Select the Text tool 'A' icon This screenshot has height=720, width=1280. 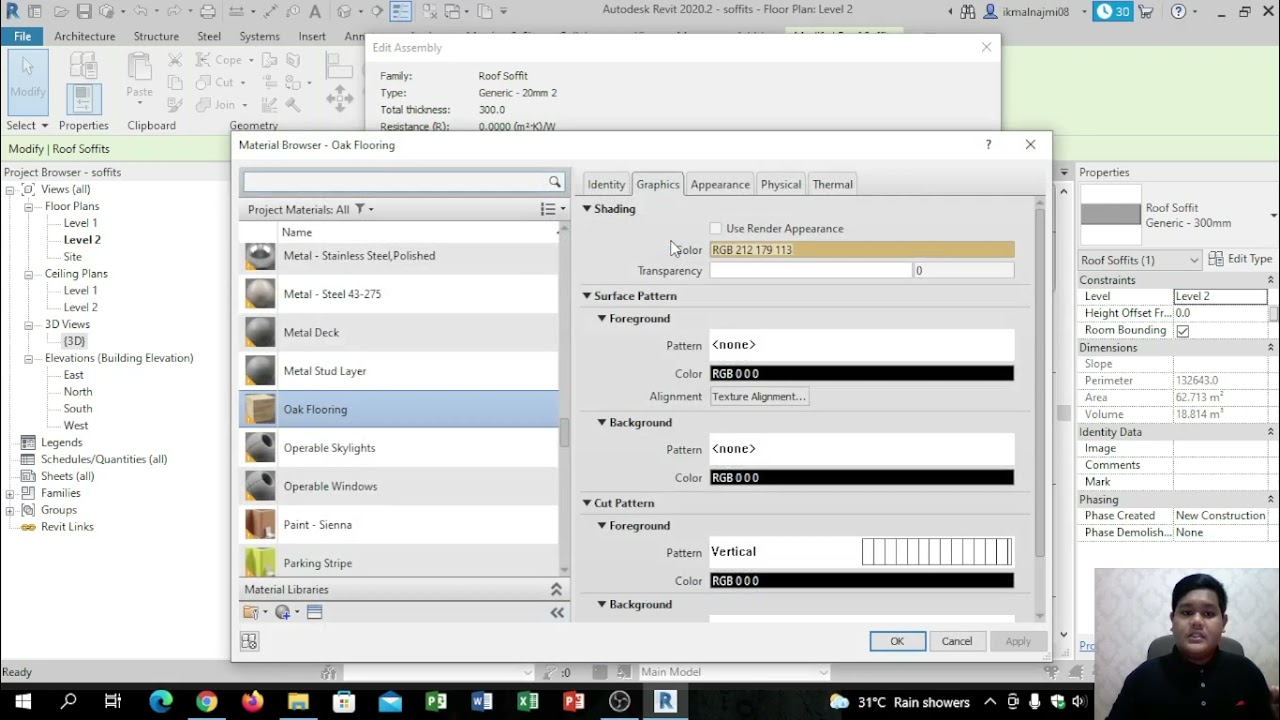pyautogui.click(x=315, y=12)
